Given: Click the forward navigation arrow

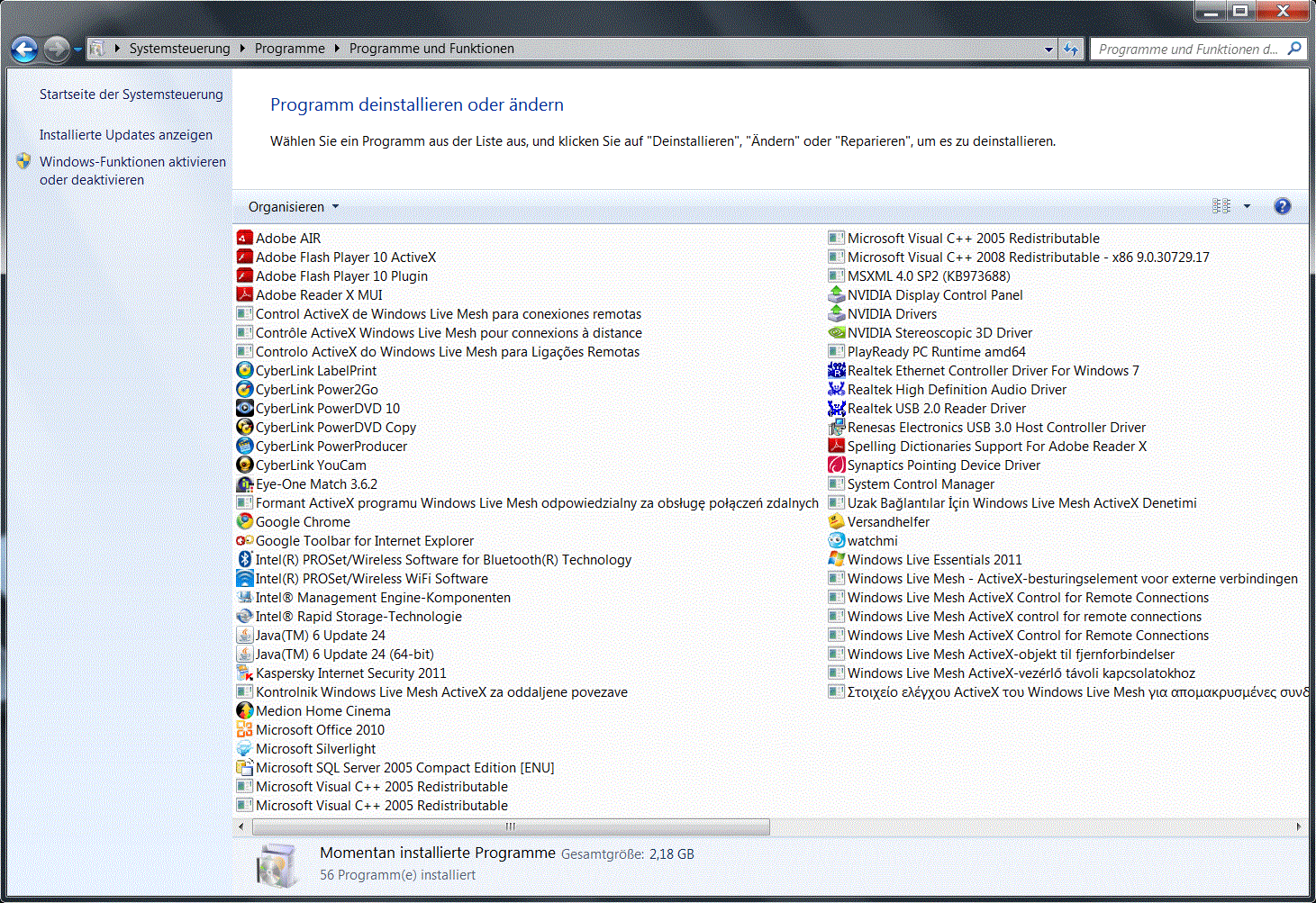Looking at the screenshot, I should point(56,49).
